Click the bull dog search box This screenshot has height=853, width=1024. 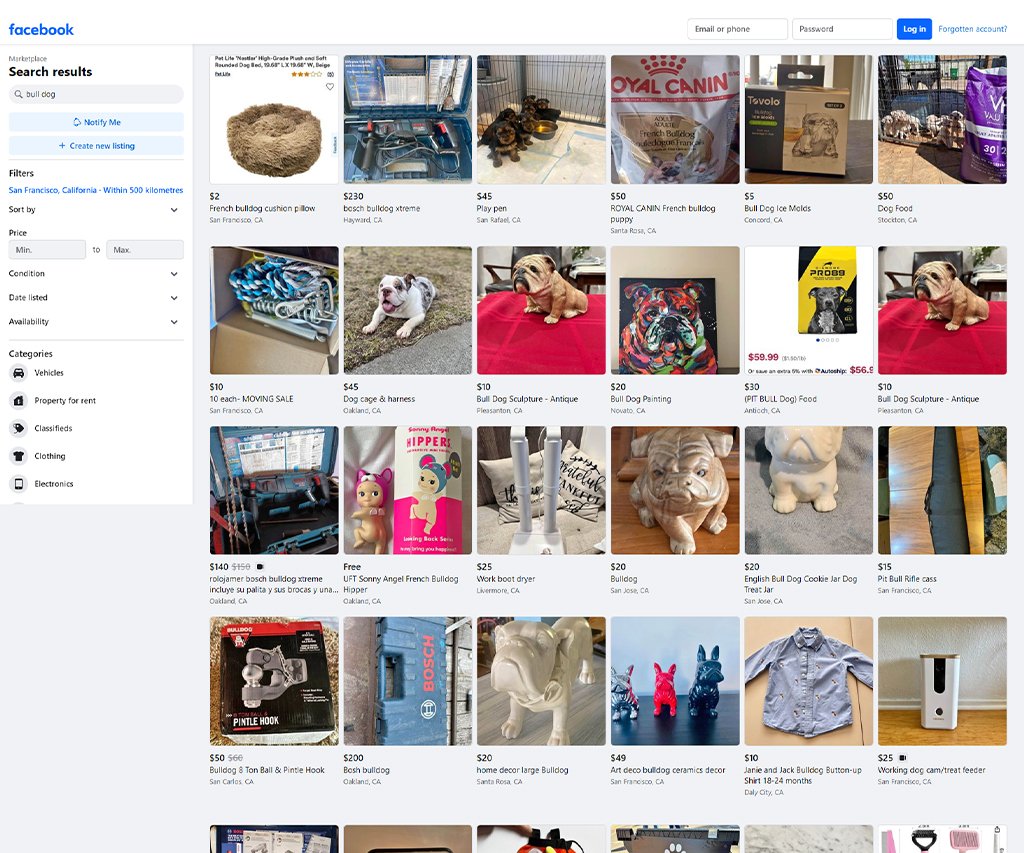click(x=96, y=94)
